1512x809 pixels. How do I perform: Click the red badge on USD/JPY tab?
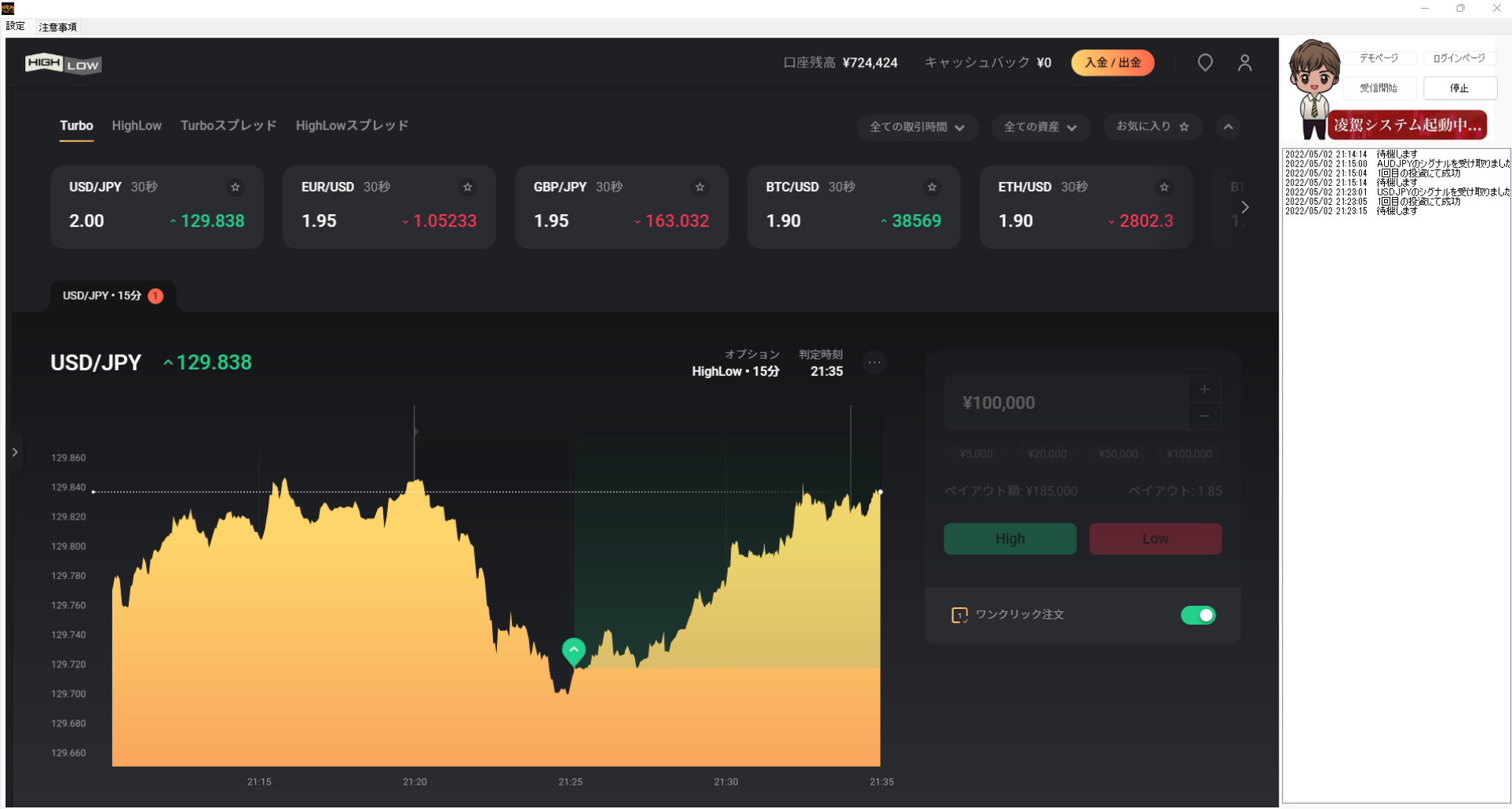click(155, 296)
